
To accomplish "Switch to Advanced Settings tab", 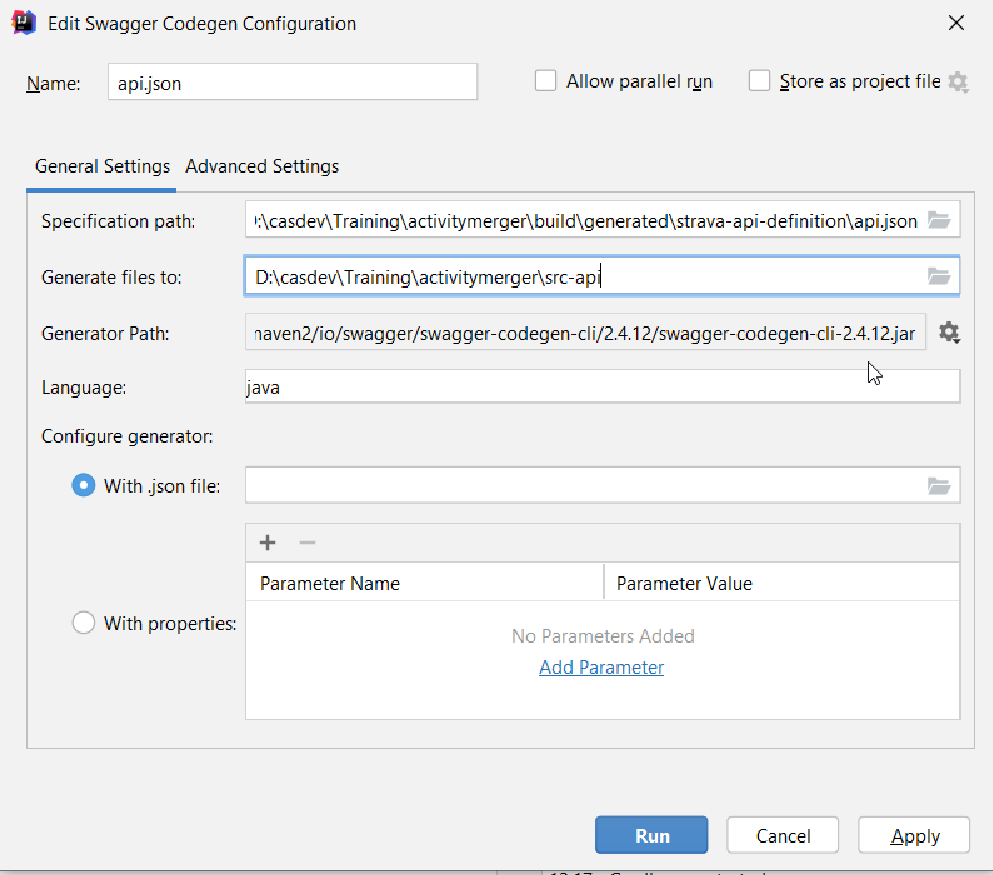I will [x=262, y=167].
